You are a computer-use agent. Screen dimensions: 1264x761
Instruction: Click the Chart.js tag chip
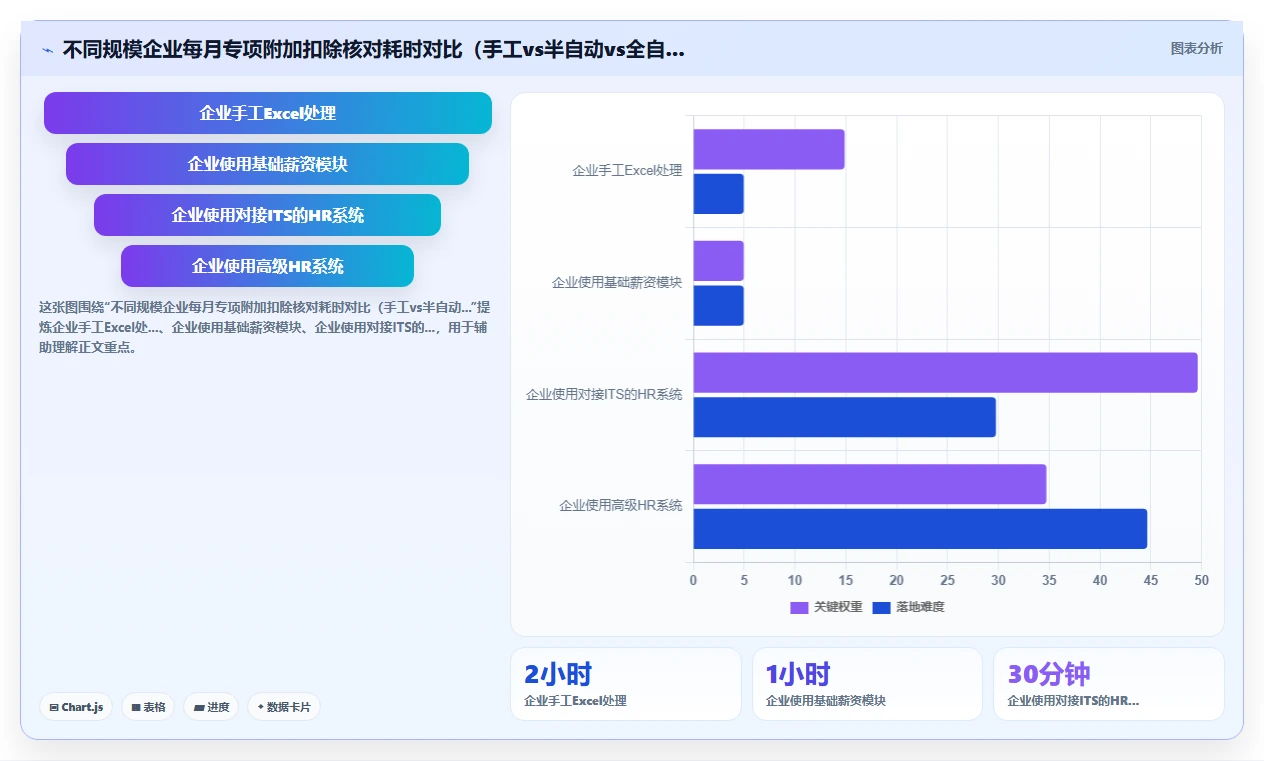click(x=76, y=707)
